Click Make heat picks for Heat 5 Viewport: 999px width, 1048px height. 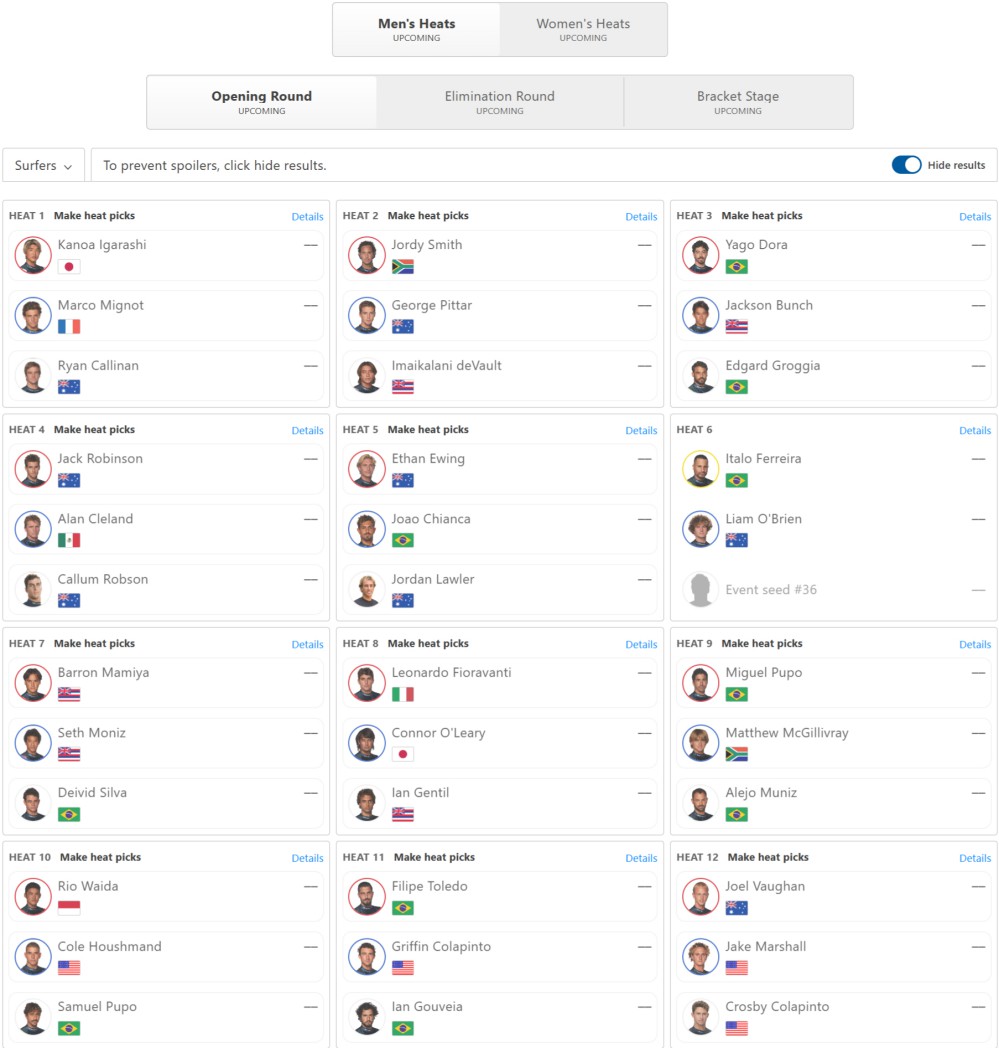click(x=428, y=430)
